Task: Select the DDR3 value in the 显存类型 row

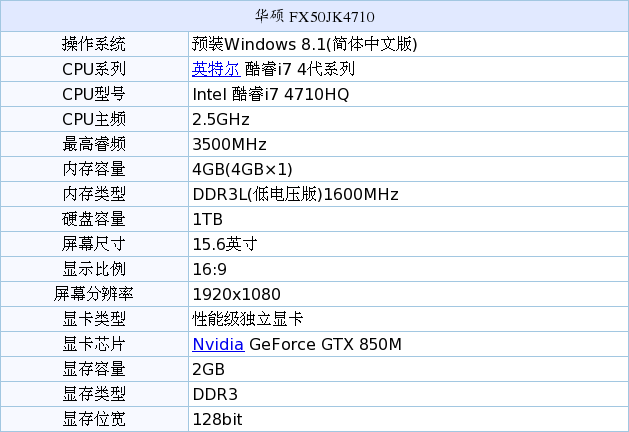Action: tap(215, 394)
